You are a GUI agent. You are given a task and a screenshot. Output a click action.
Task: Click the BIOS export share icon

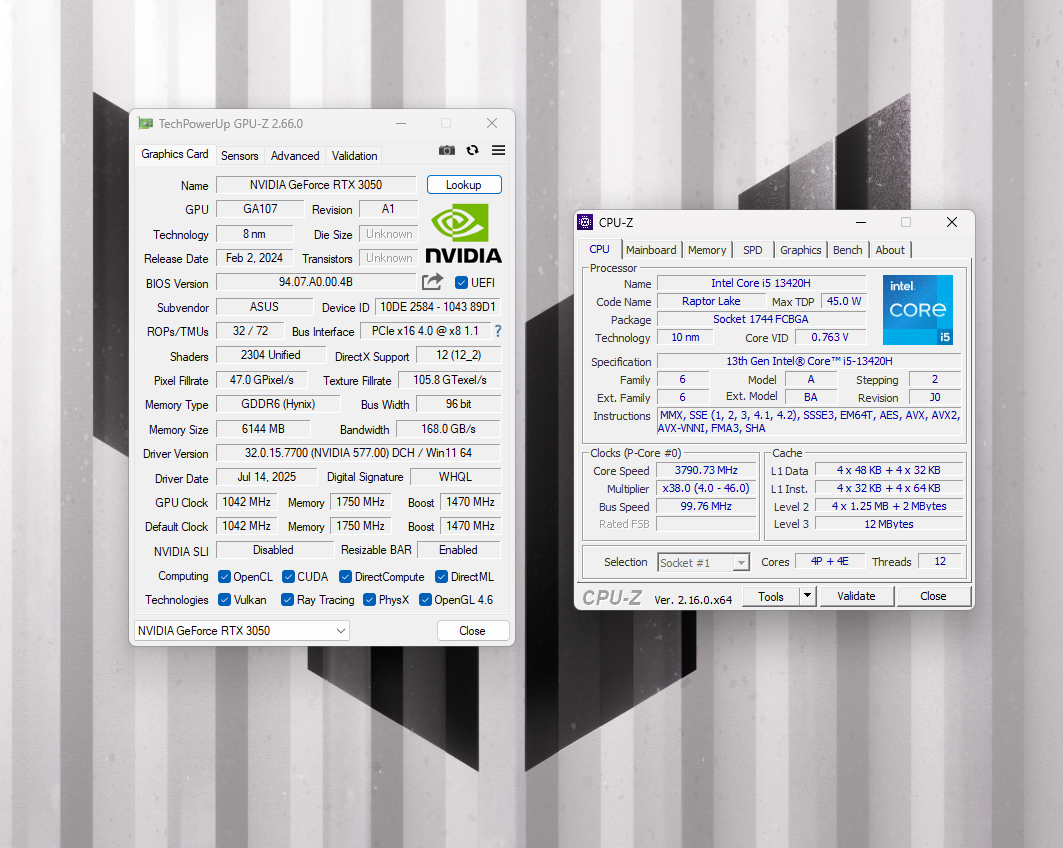click(432, 281)
